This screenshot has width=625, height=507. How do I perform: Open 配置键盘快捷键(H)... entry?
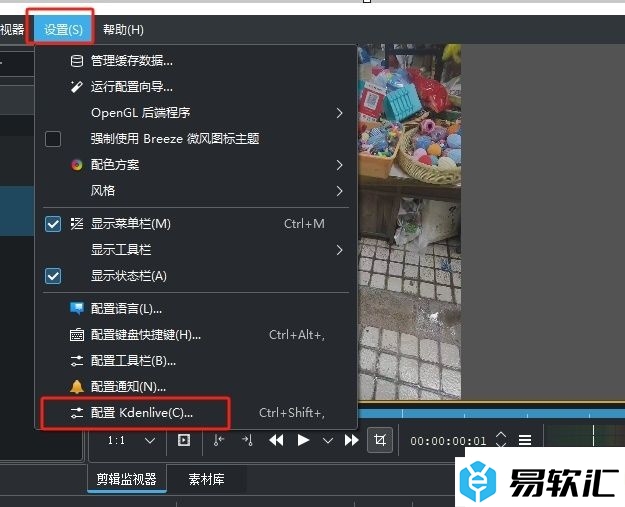point(196,335)
